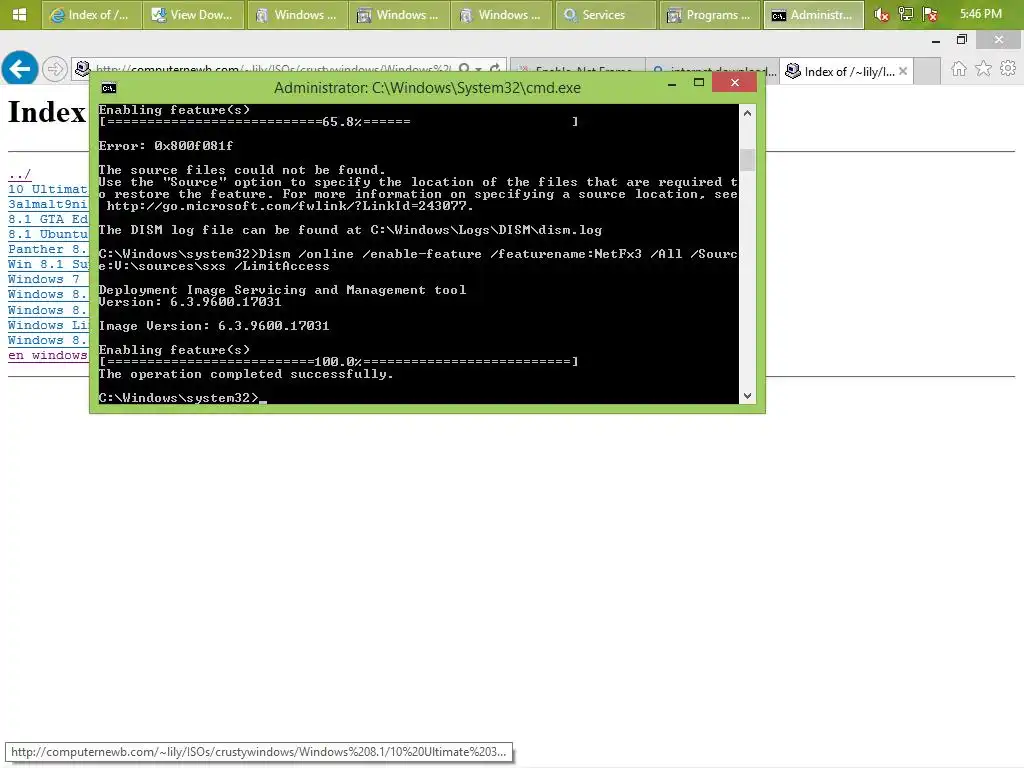This screenshot has height=768, width=1024.
Task: Restore down the Internet Explorer window
Action: pyautogui.click(x=961, y=40)
